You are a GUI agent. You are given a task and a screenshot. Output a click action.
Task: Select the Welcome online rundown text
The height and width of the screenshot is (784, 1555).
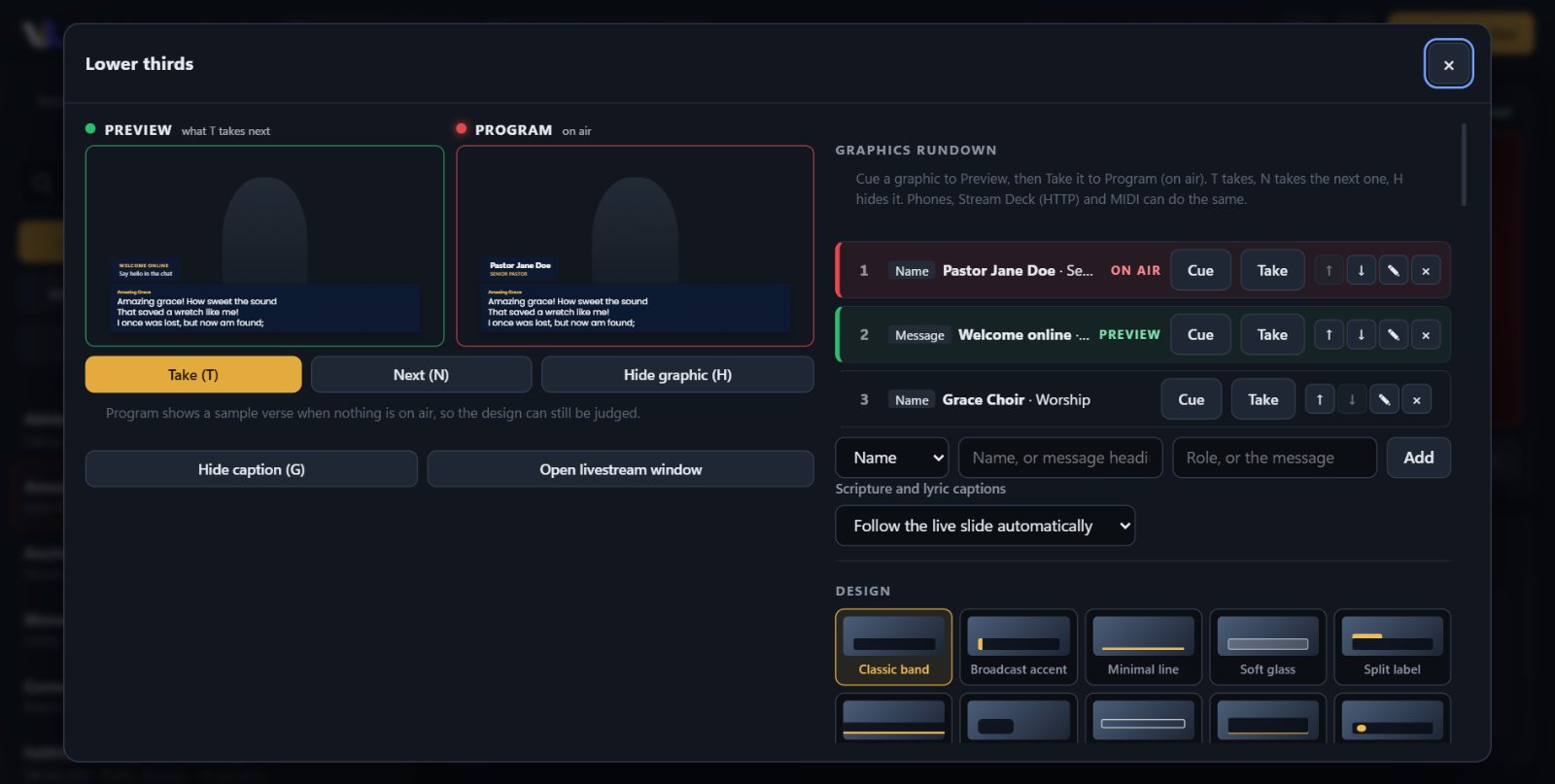coord(1023,335)
